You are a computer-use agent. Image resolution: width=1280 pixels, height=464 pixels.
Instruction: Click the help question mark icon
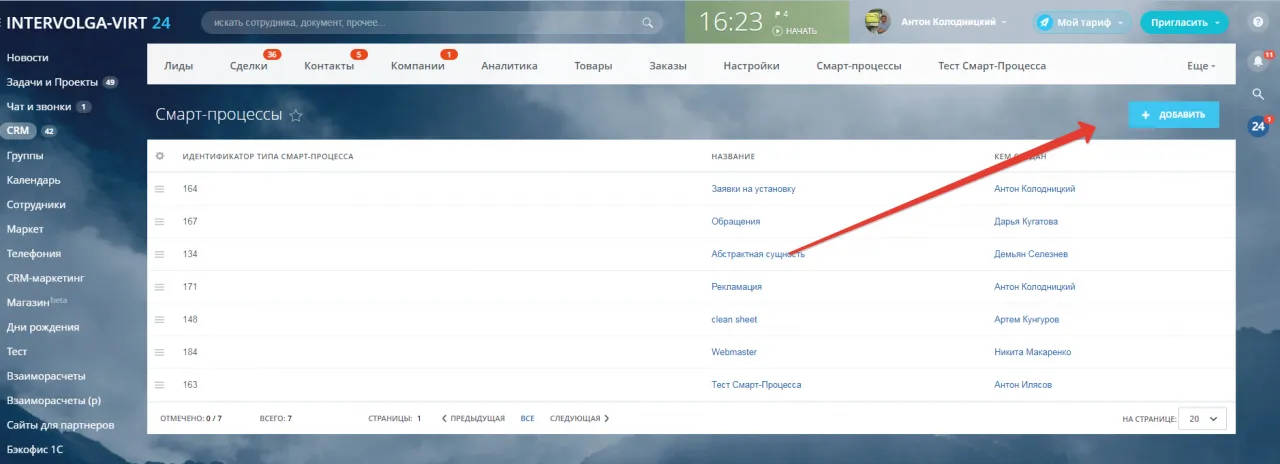[x=1257, y=22]
